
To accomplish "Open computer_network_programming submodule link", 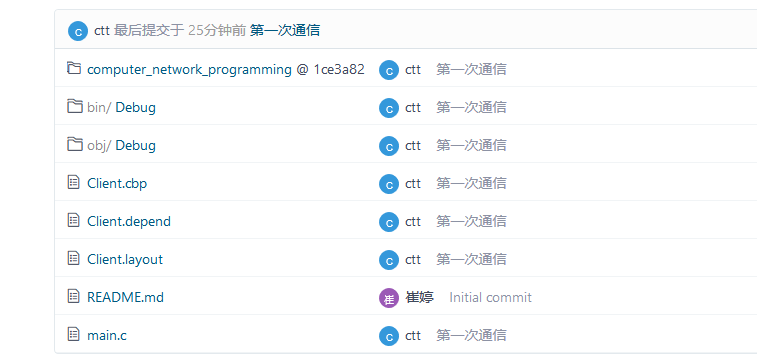I will coord(189,69).
